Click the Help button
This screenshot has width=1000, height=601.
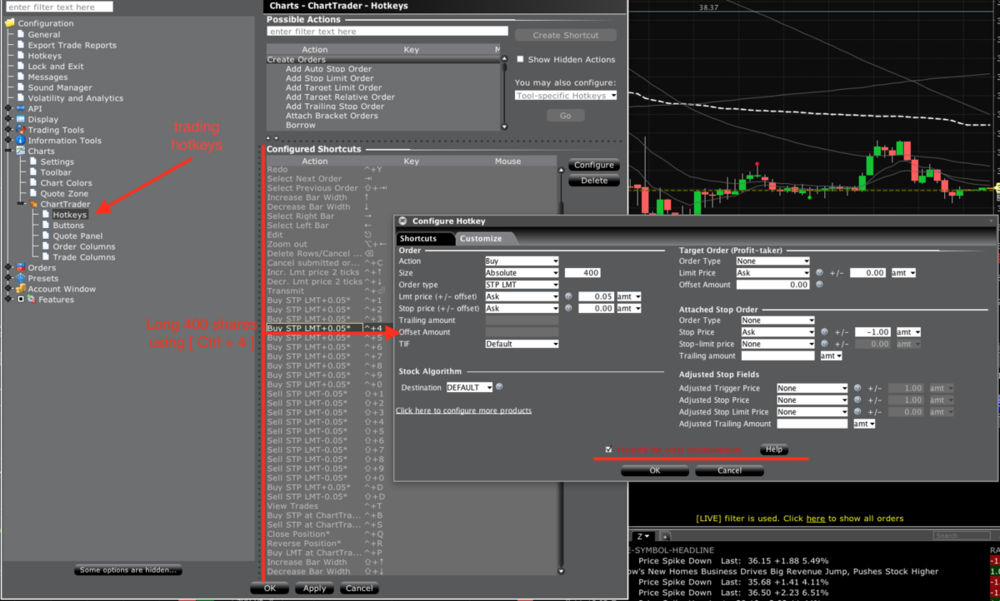[774, 450]
